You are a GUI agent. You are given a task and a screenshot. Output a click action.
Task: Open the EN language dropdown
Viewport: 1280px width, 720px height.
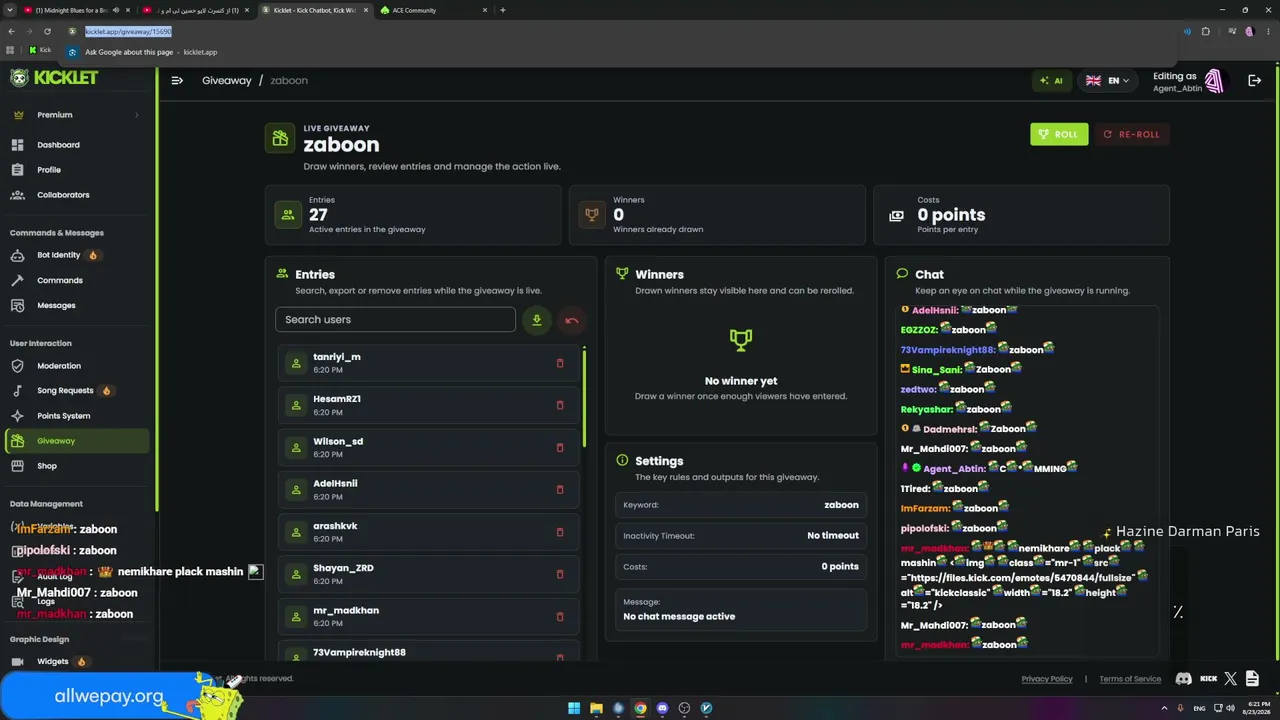(x=1108, y=81)
